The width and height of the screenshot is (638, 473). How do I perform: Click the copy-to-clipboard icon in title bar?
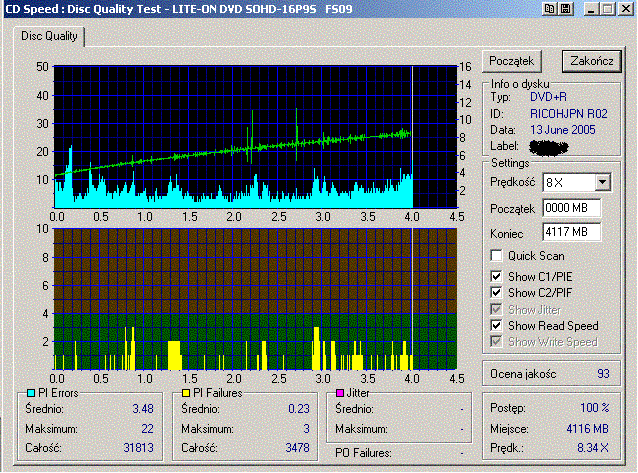549,9
